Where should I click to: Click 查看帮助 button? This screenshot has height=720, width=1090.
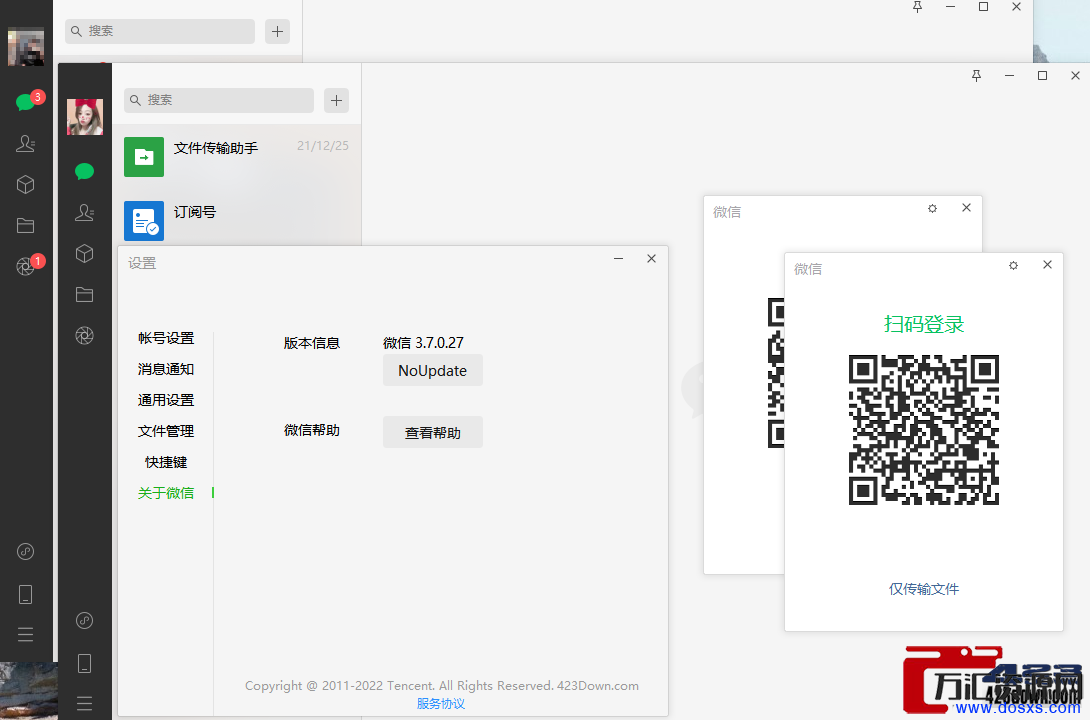432,432
